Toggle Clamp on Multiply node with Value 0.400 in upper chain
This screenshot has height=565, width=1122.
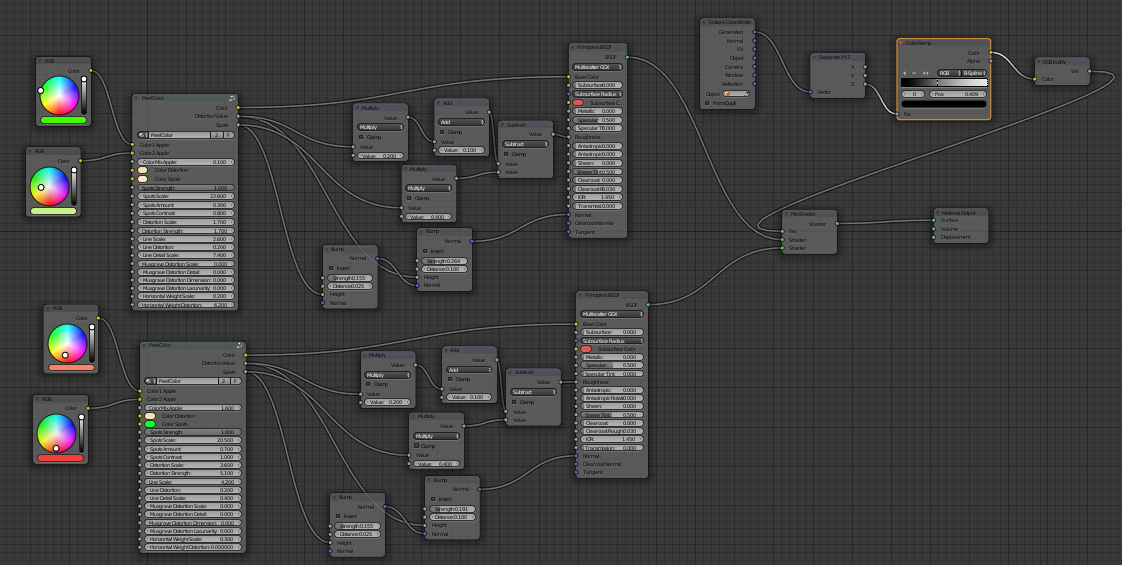click(x=409, y=198)
